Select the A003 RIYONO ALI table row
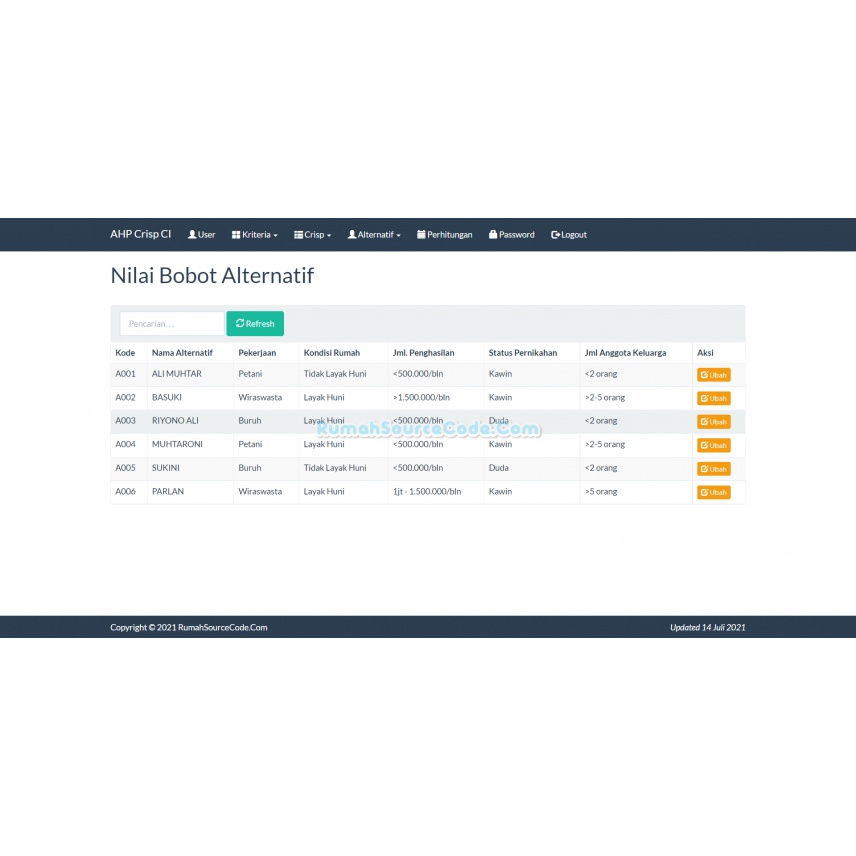 pos(427,421)
